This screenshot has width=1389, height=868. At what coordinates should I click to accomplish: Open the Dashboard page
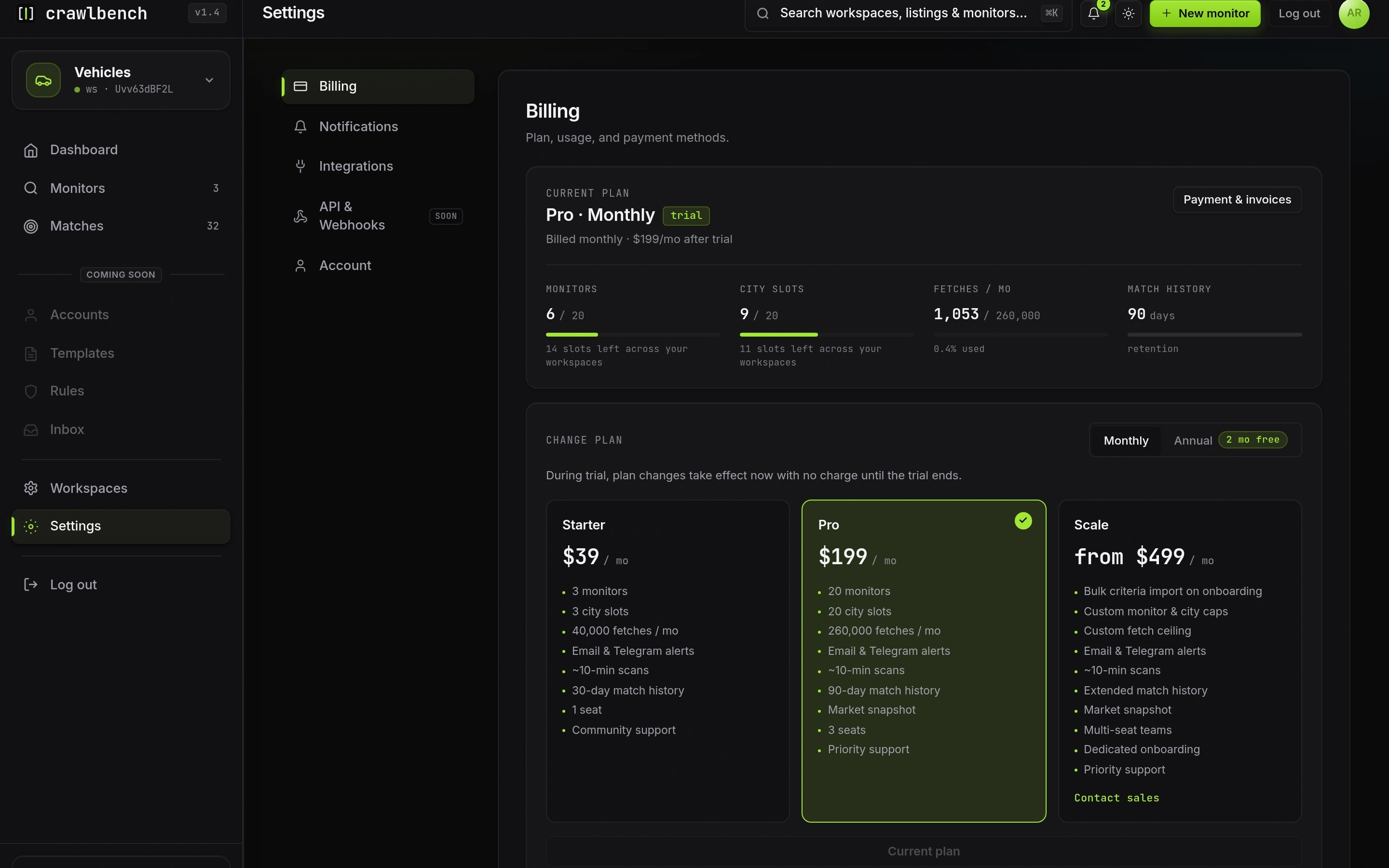tap(121, 150)
